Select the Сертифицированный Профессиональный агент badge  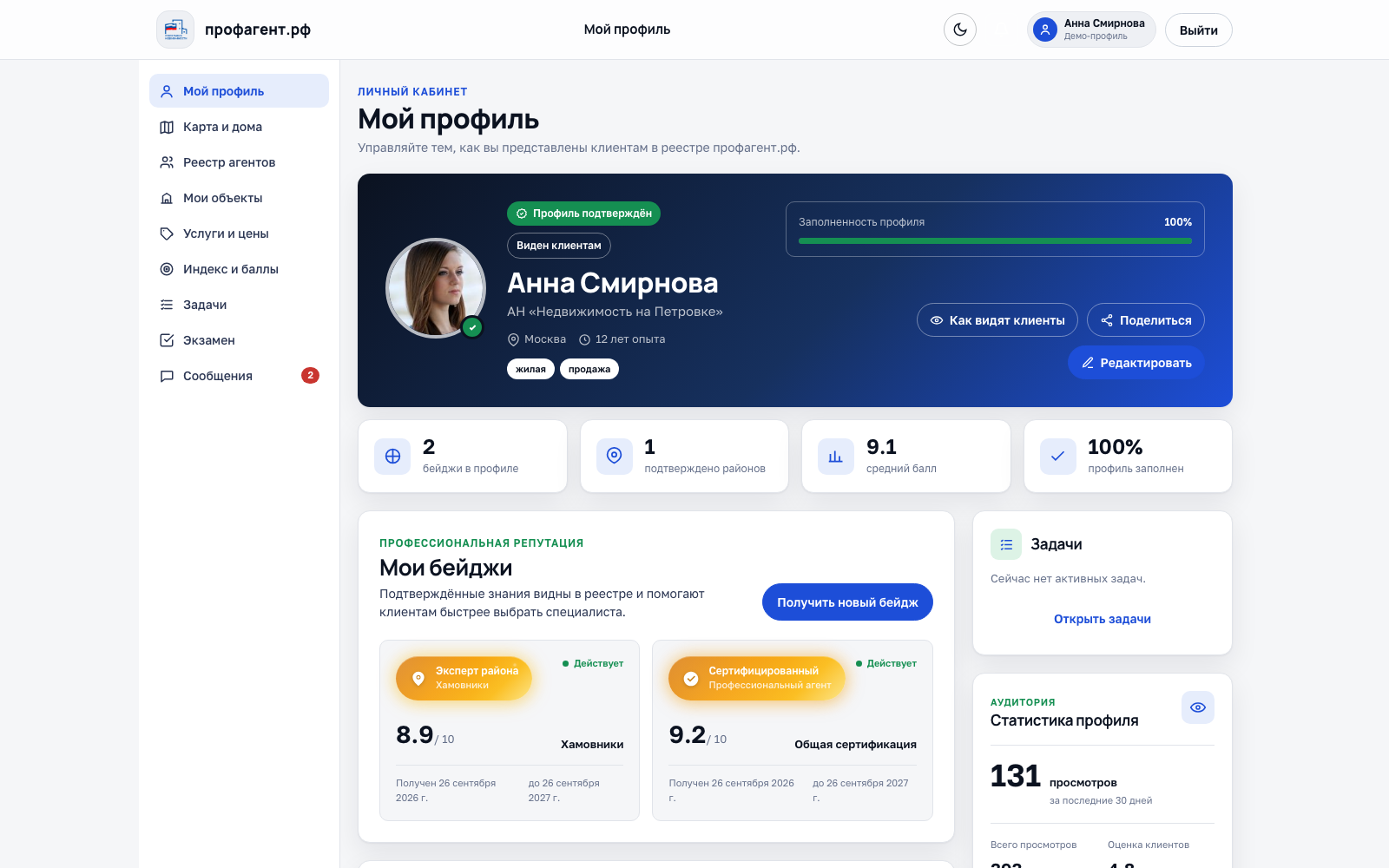coord(756,678)
